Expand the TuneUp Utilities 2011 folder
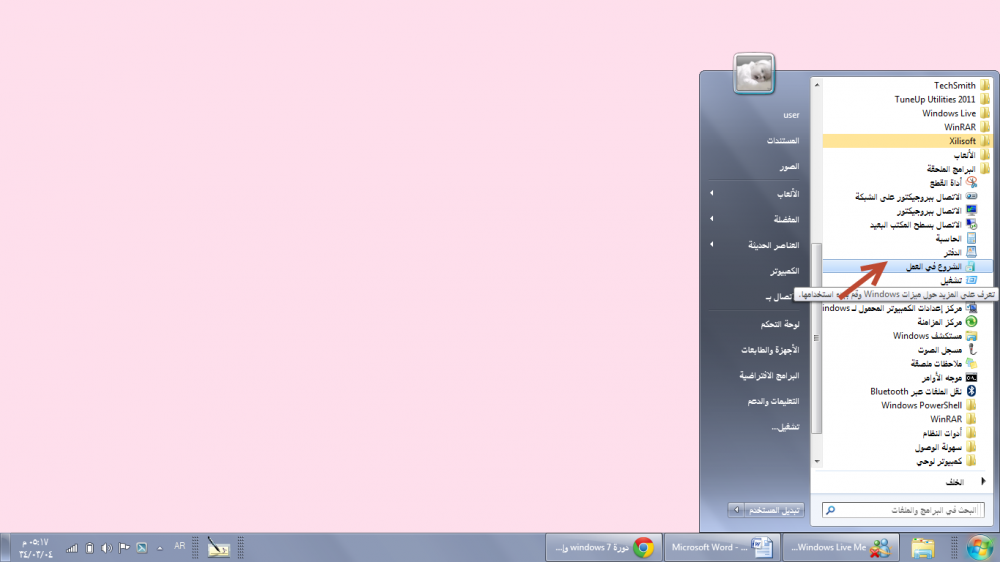 [935, 99]
